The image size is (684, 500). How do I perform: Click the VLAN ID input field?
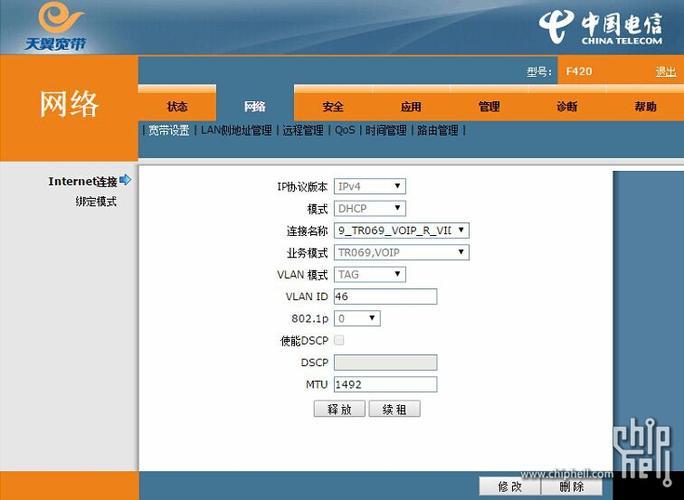point(386,296)
